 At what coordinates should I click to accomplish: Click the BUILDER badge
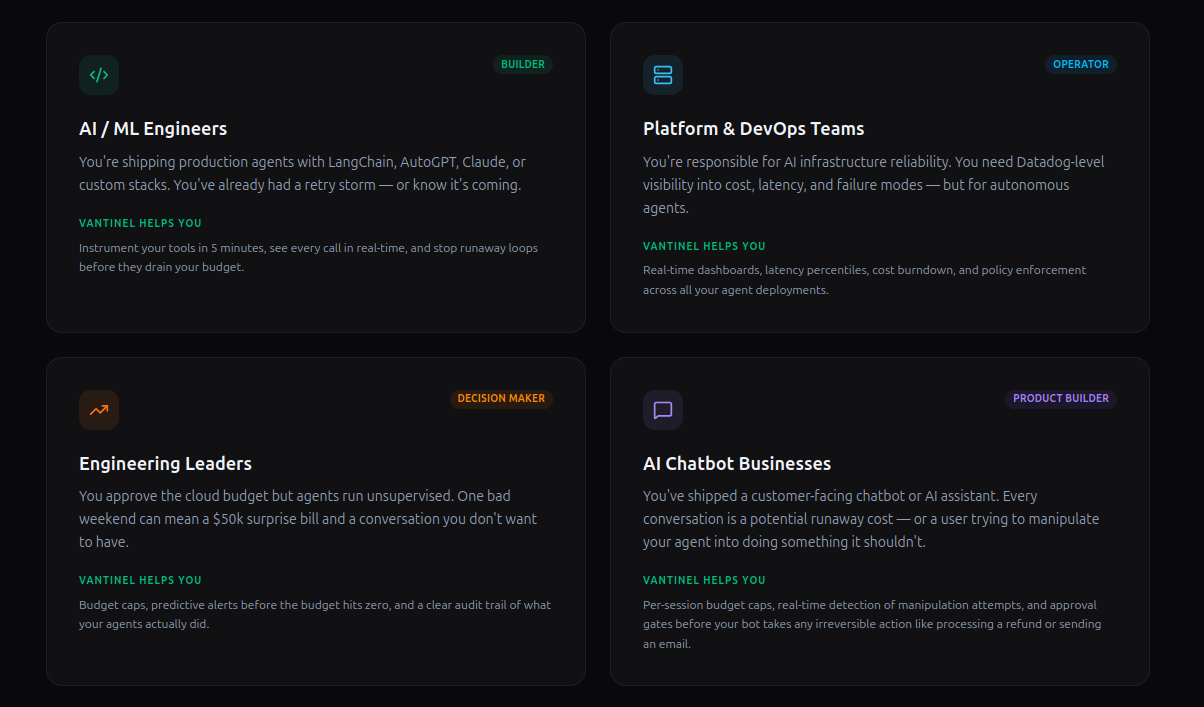point(523,64)
